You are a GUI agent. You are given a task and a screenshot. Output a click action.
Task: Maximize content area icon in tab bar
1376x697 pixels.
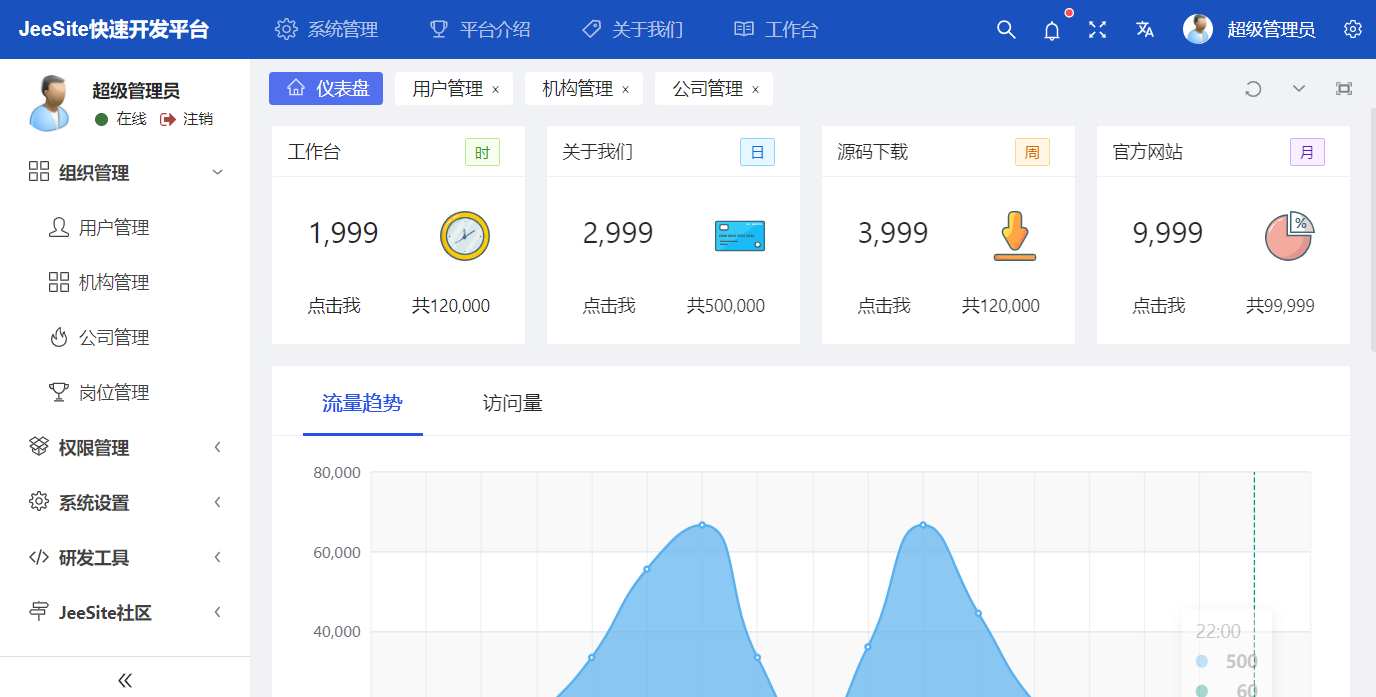pos(1344,89)
